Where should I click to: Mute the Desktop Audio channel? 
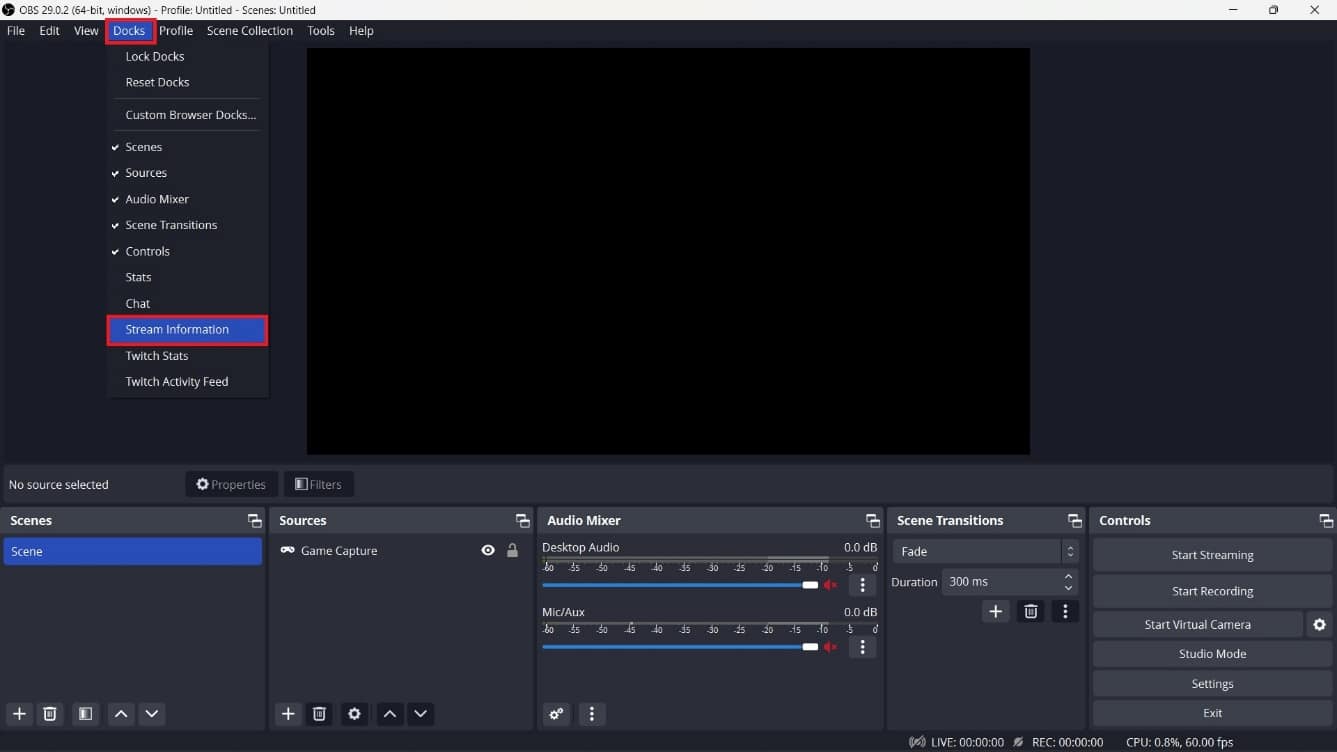(x=830, y=584)
